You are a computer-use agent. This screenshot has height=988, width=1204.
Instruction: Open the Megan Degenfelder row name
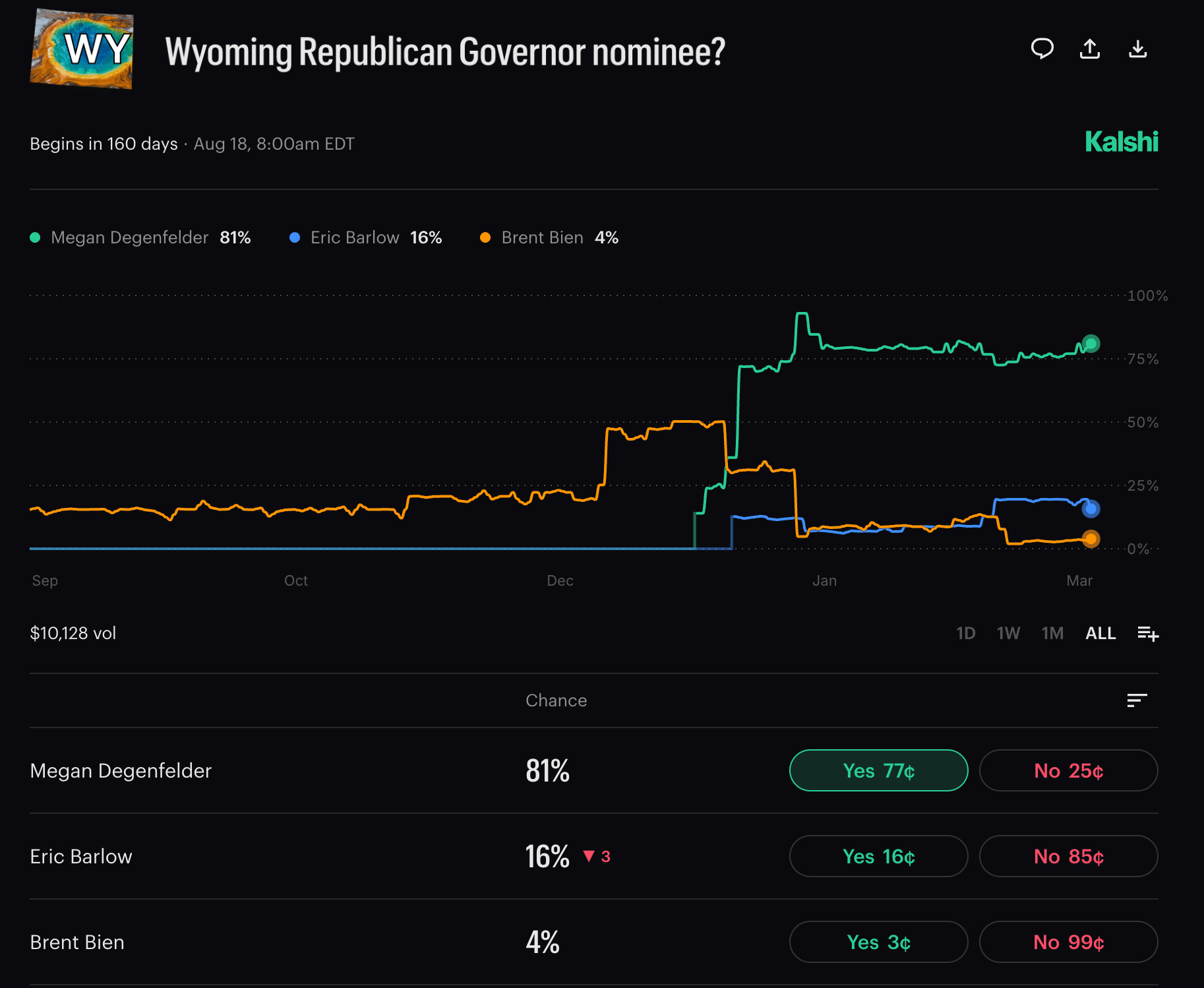[x=121, y=770]
